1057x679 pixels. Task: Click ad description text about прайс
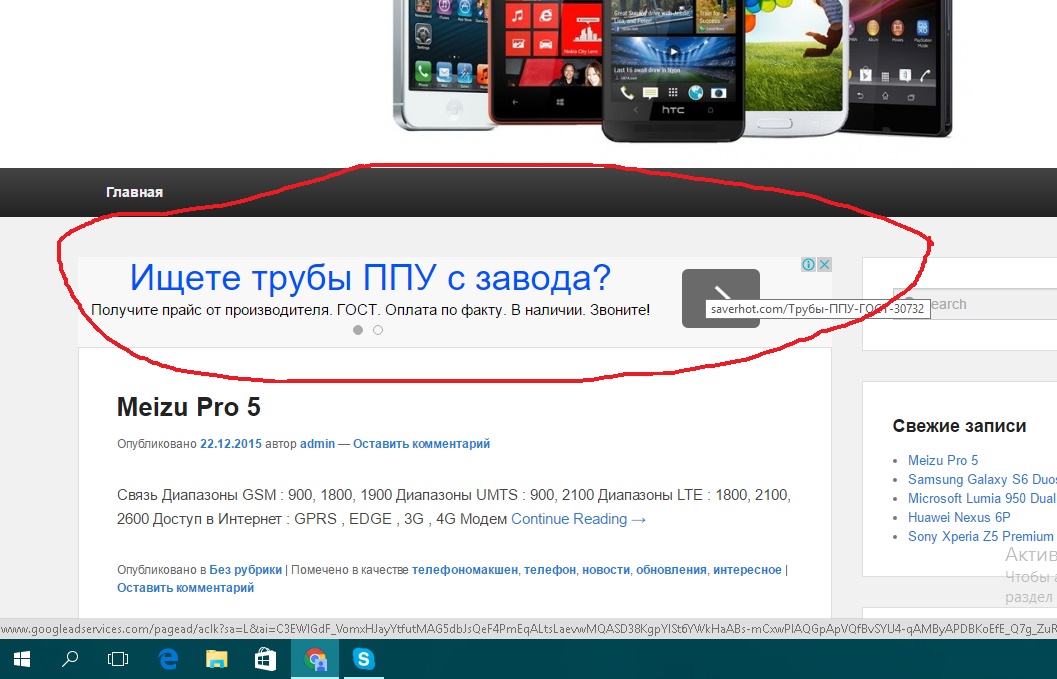pyautogui.click(x=370, y=310)
